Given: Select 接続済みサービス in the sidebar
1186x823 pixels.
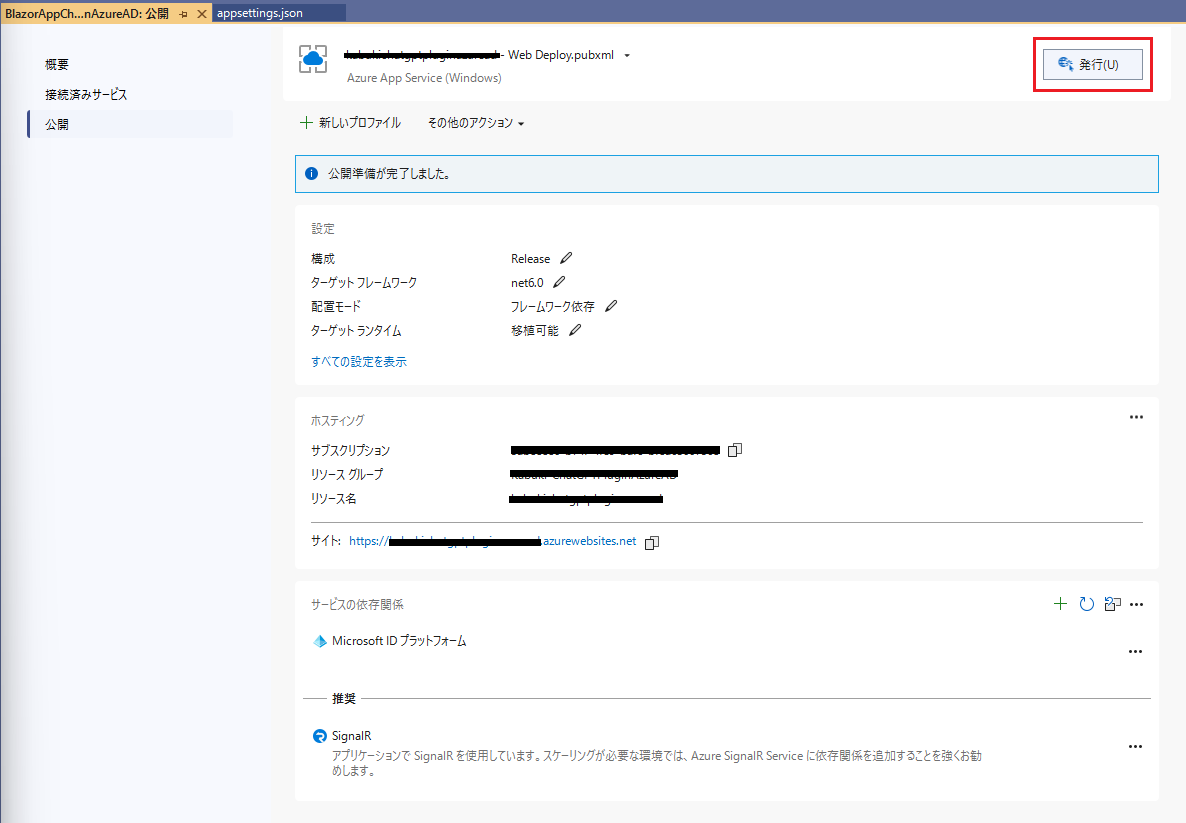Looking at the screenshot, I should 85,95.
